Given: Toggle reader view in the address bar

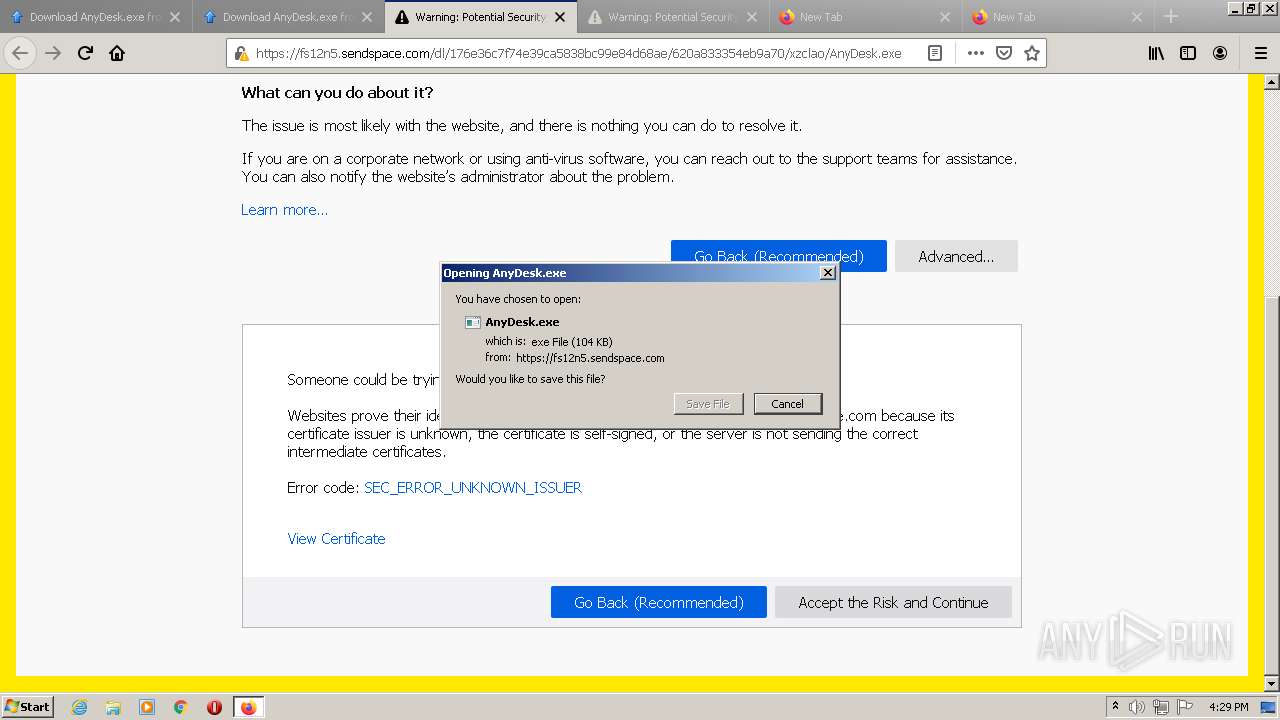Looking at the screenshot, I should [935, 53].
